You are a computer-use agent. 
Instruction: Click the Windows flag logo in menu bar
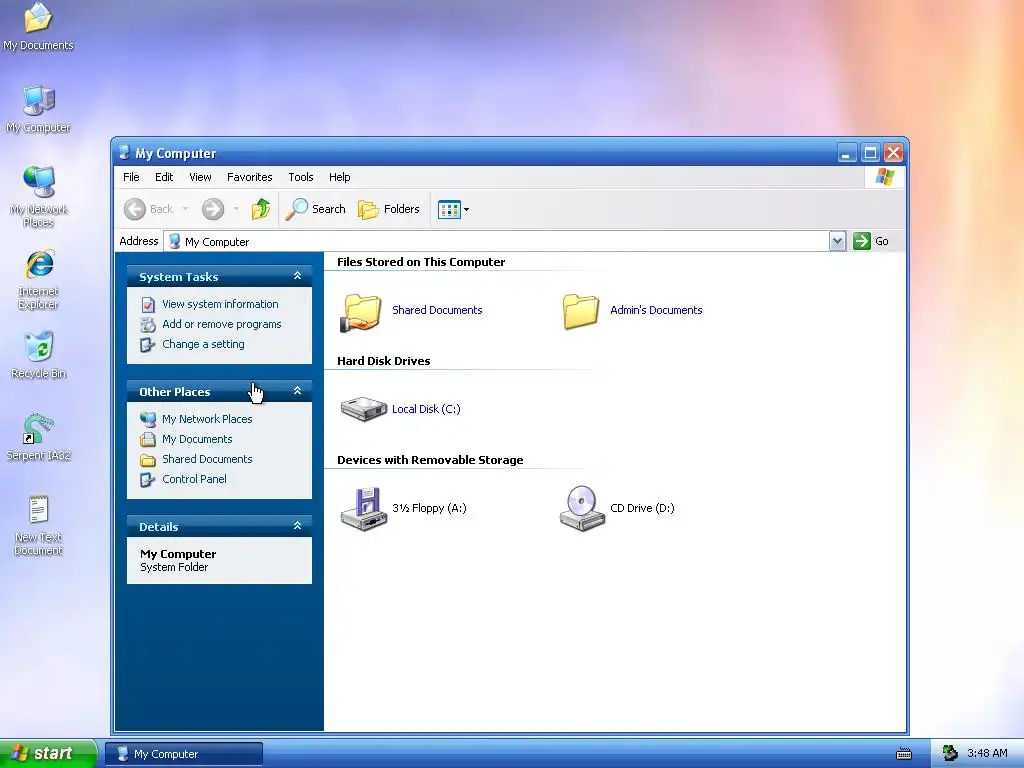click(885, 177)
